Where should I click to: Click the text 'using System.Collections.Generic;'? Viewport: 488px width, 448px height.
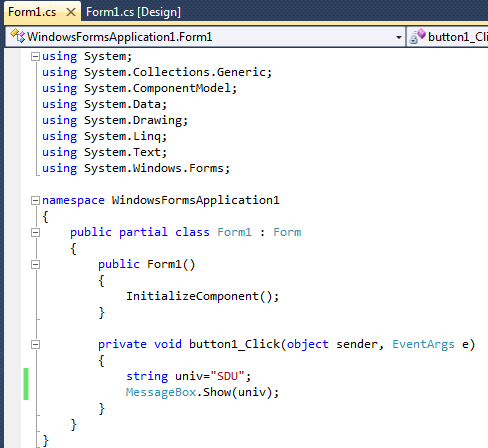pos(157,72)
